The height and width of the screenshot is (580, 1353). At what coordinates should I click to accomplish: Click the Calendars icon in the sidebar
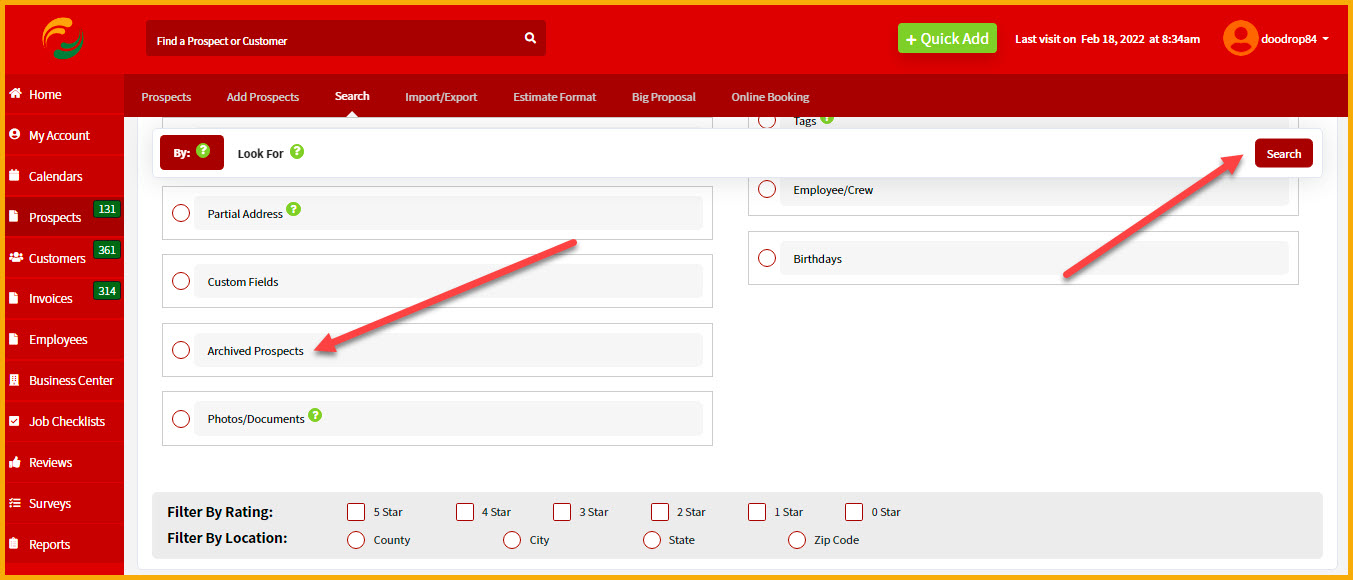[15, 175]
